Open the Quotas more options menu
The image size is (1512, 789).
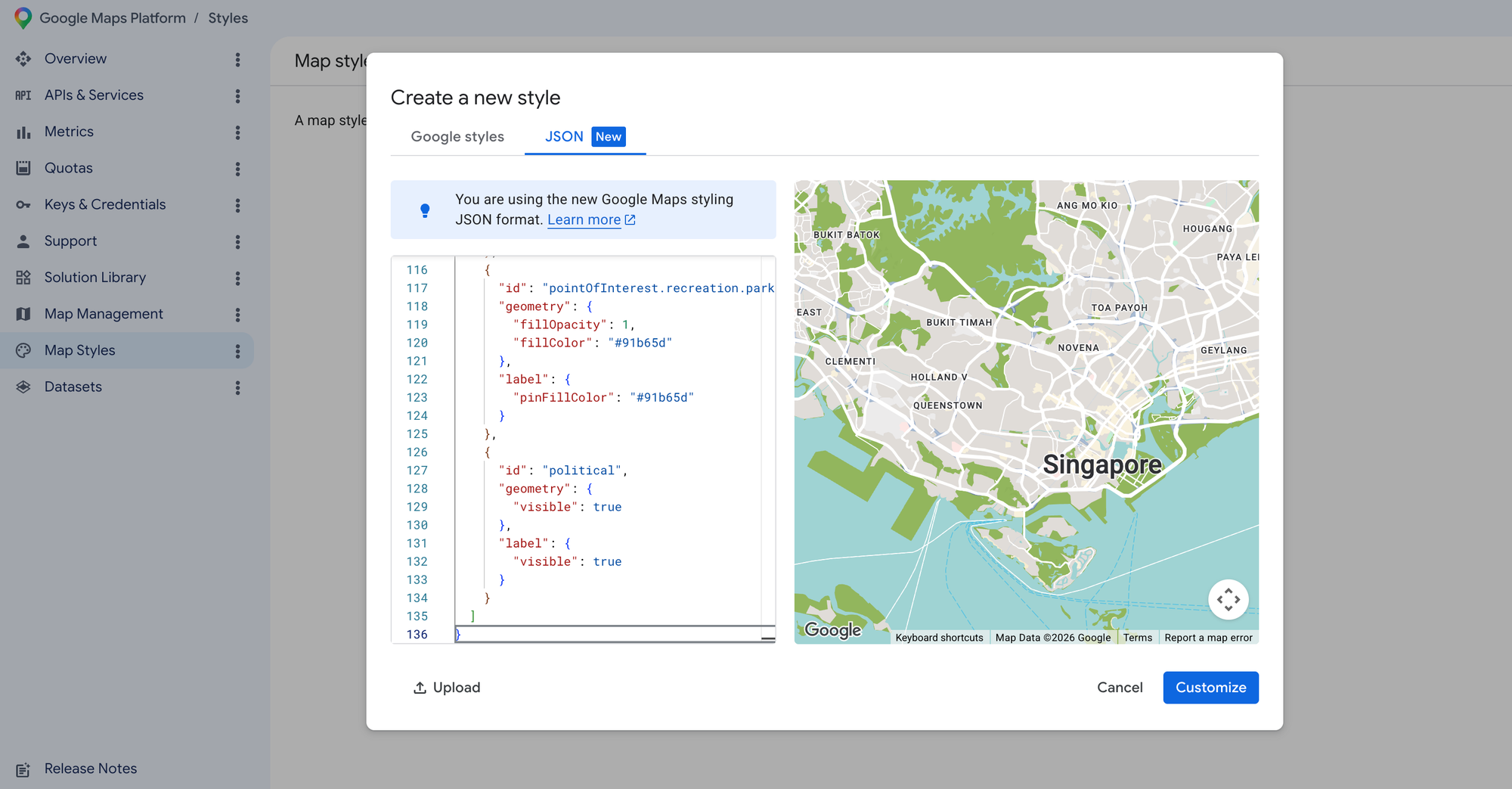[237, 169]
